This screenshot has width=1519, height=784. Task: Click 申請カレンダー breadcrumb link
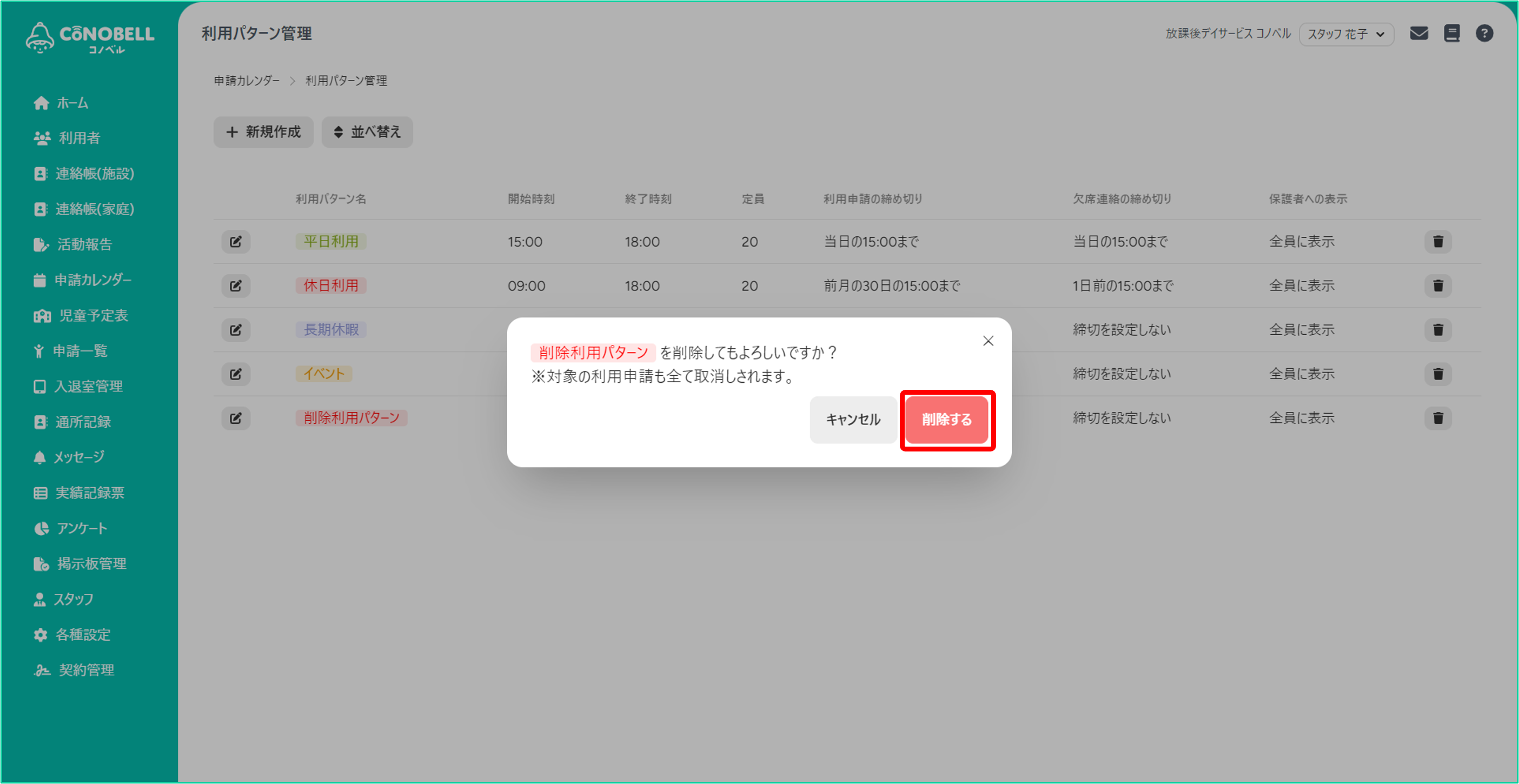(247, 81)
